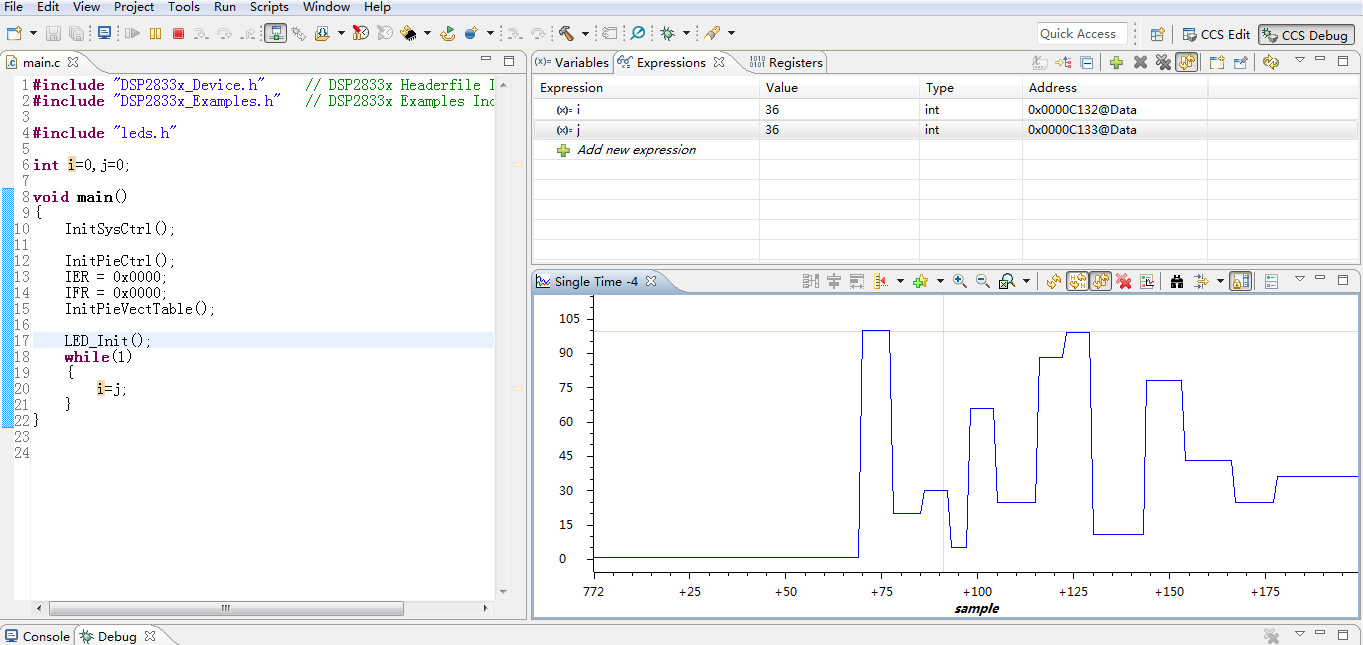Open the Expressions view menu triangle
This screenshot has width=1363, height=645.
pos(1300,60)
